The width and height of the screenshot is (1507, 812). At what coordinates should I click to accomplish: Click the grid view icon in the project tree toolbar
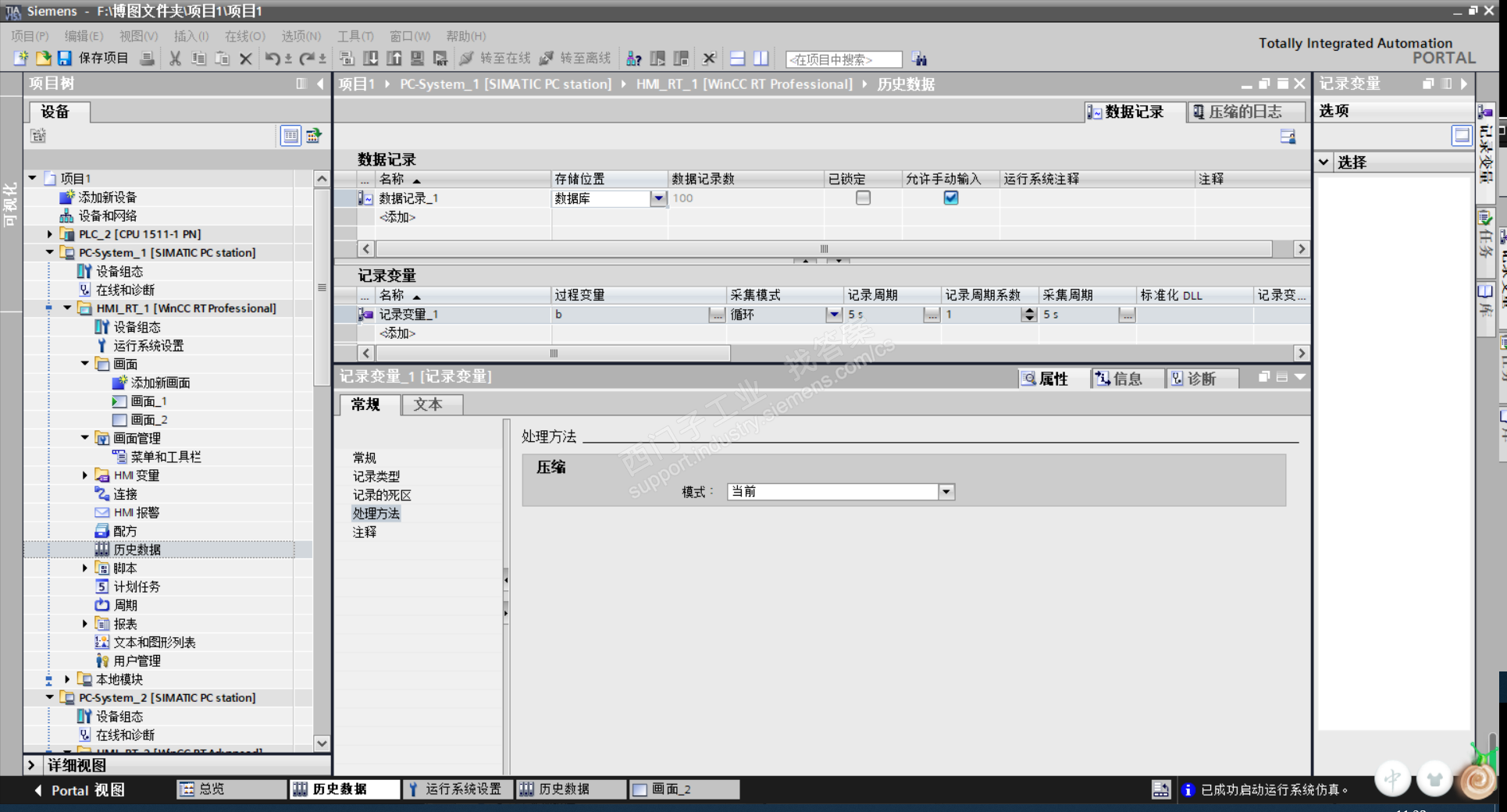[x=290, y=136]
